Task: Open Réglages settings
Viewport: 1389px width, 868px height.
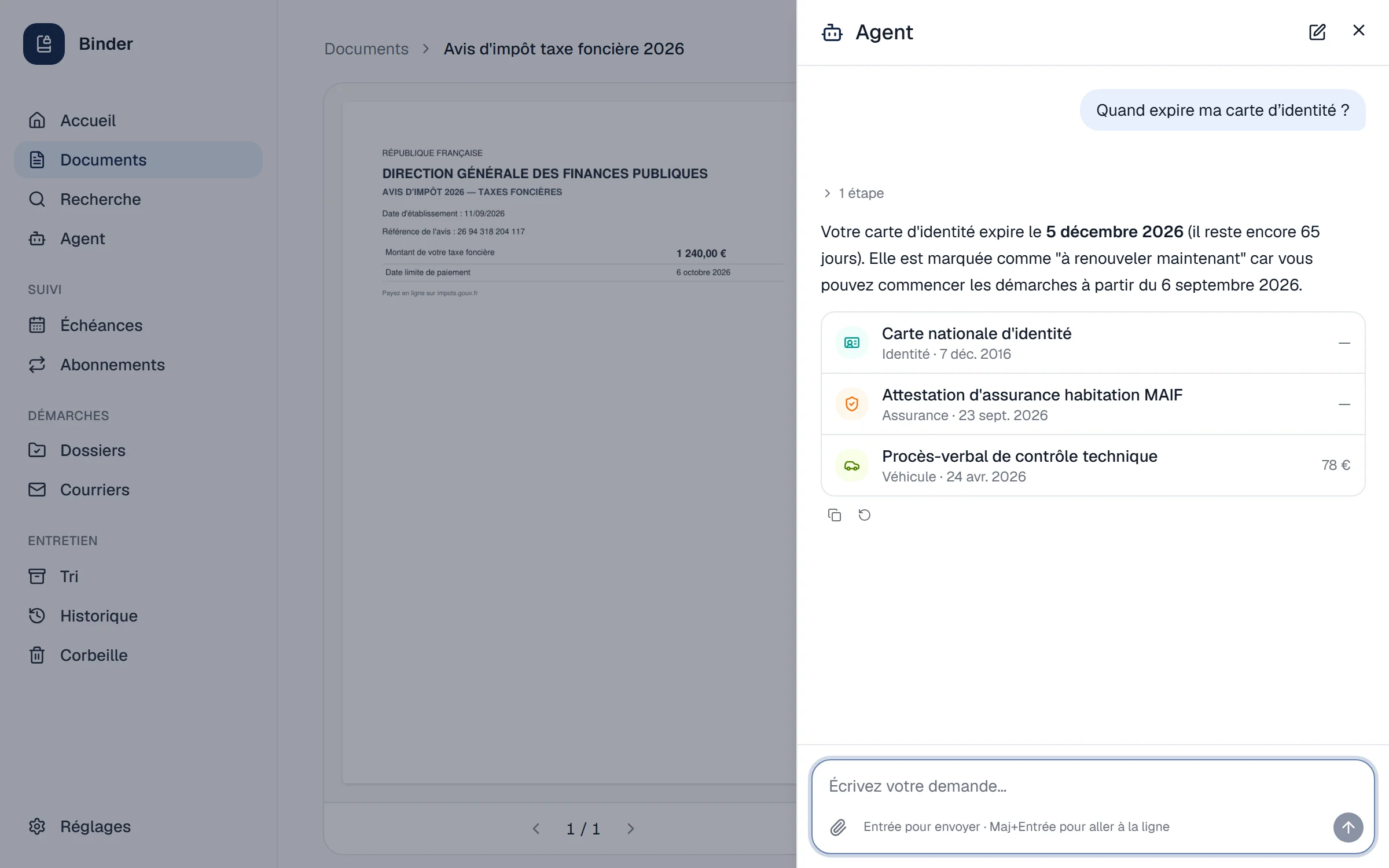Action: (x=138, y=826)
